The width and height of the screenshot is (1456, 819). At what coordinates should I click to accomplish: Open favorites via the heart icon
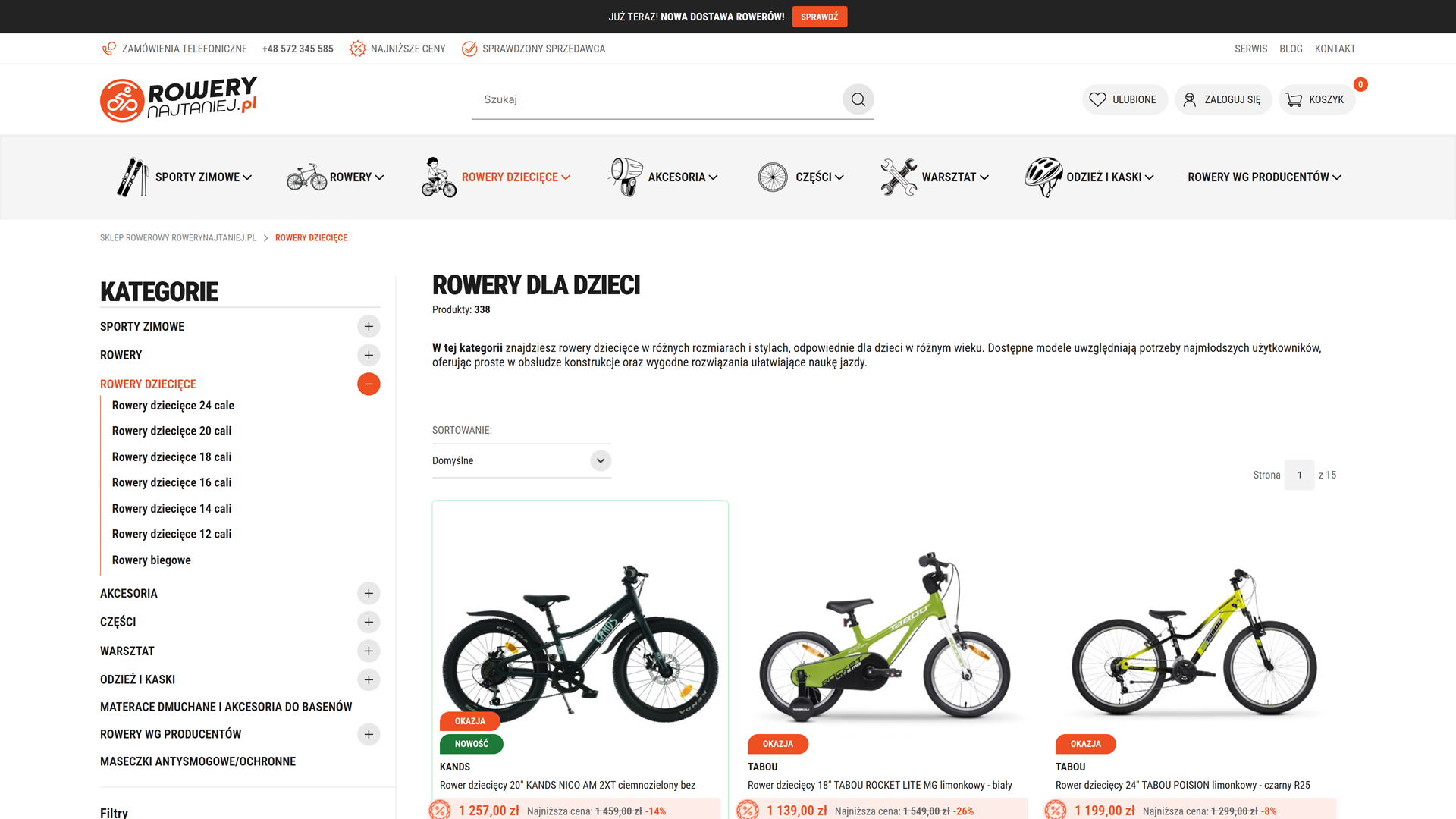pyautogui.click(x=1098, y=99)
